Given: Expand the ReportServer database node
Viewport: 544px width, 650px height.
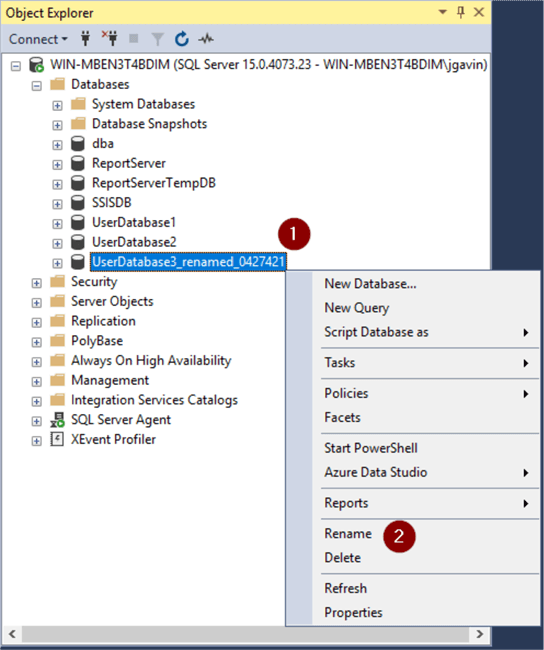Looking at the screenshot, I should tap(57, 165).
